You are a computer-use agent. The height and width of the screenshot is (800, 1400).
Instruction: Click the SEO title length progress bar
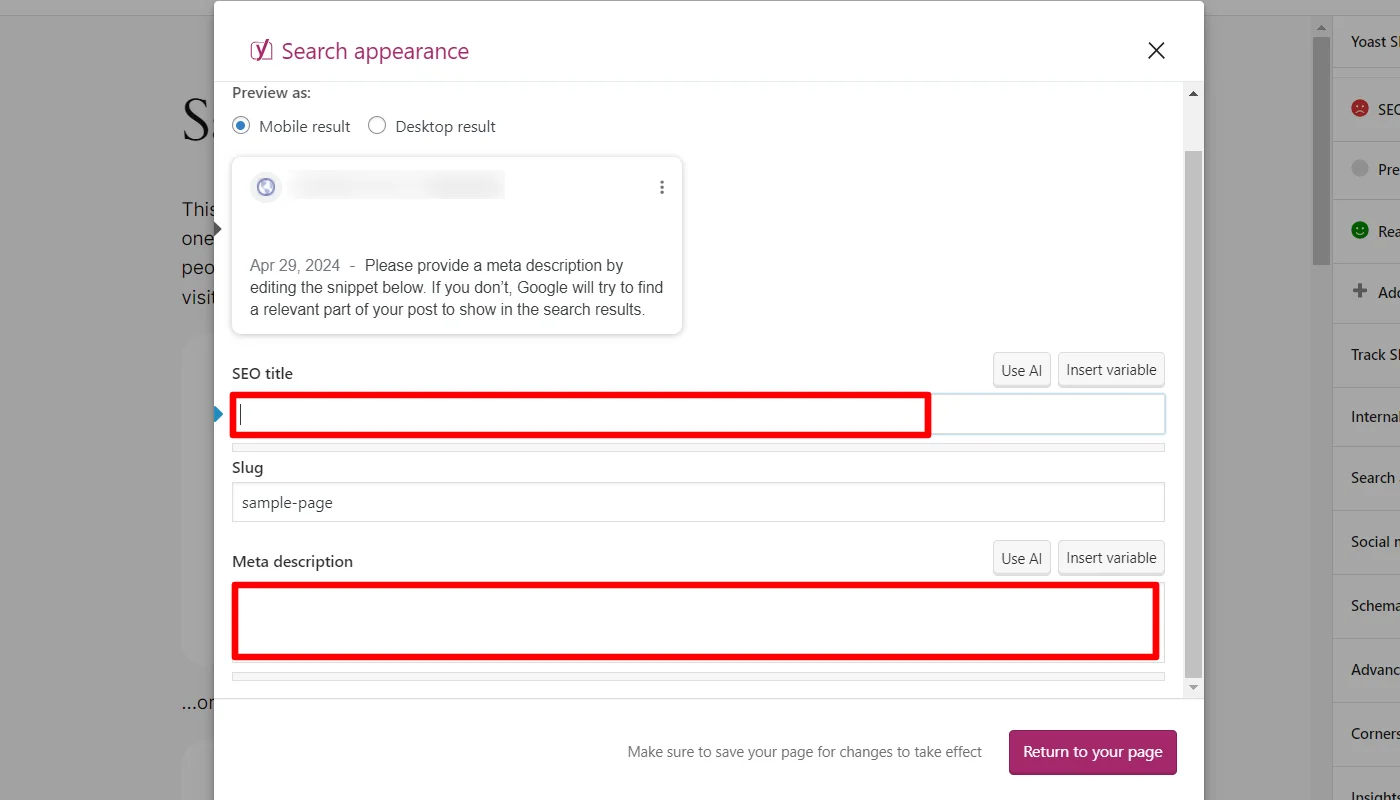pos(698,446)
